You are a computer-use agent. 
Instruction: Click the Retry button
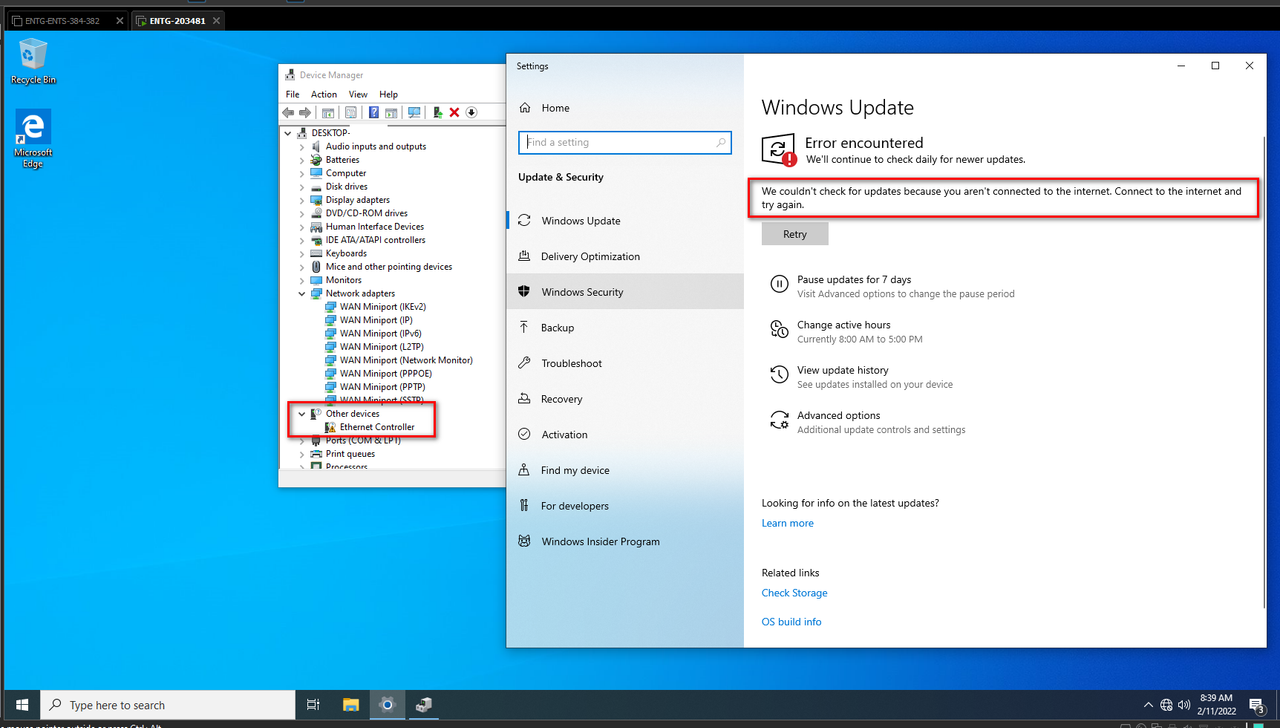click(795, 234)
